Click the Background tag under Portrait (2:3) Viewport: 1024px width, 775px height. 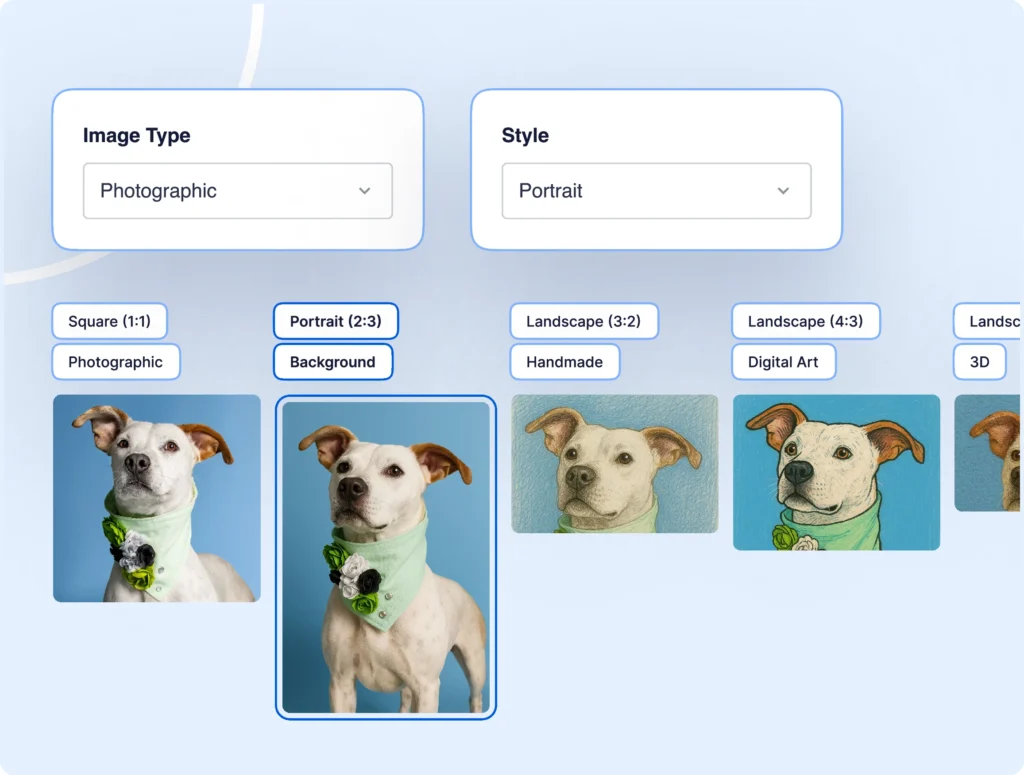click(332, 362)
